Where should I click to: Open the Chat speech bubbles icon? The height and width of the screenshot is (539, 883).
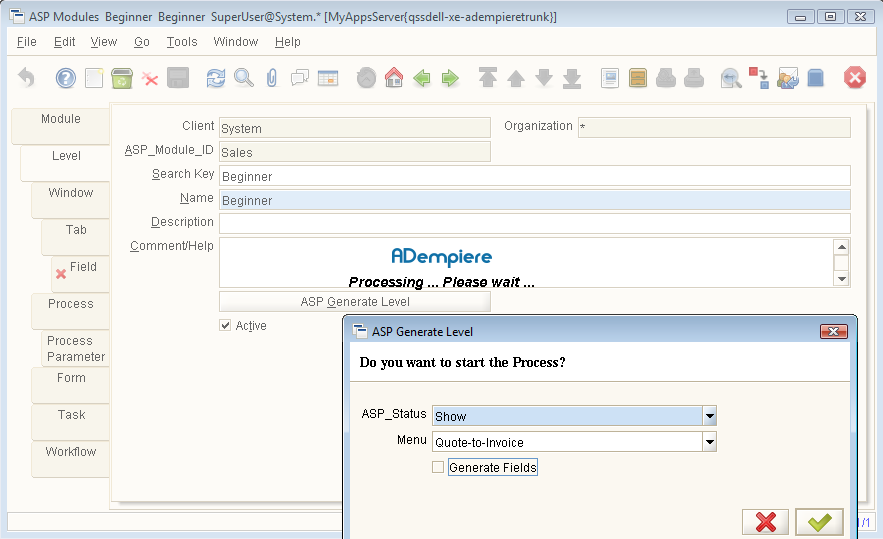300,78
